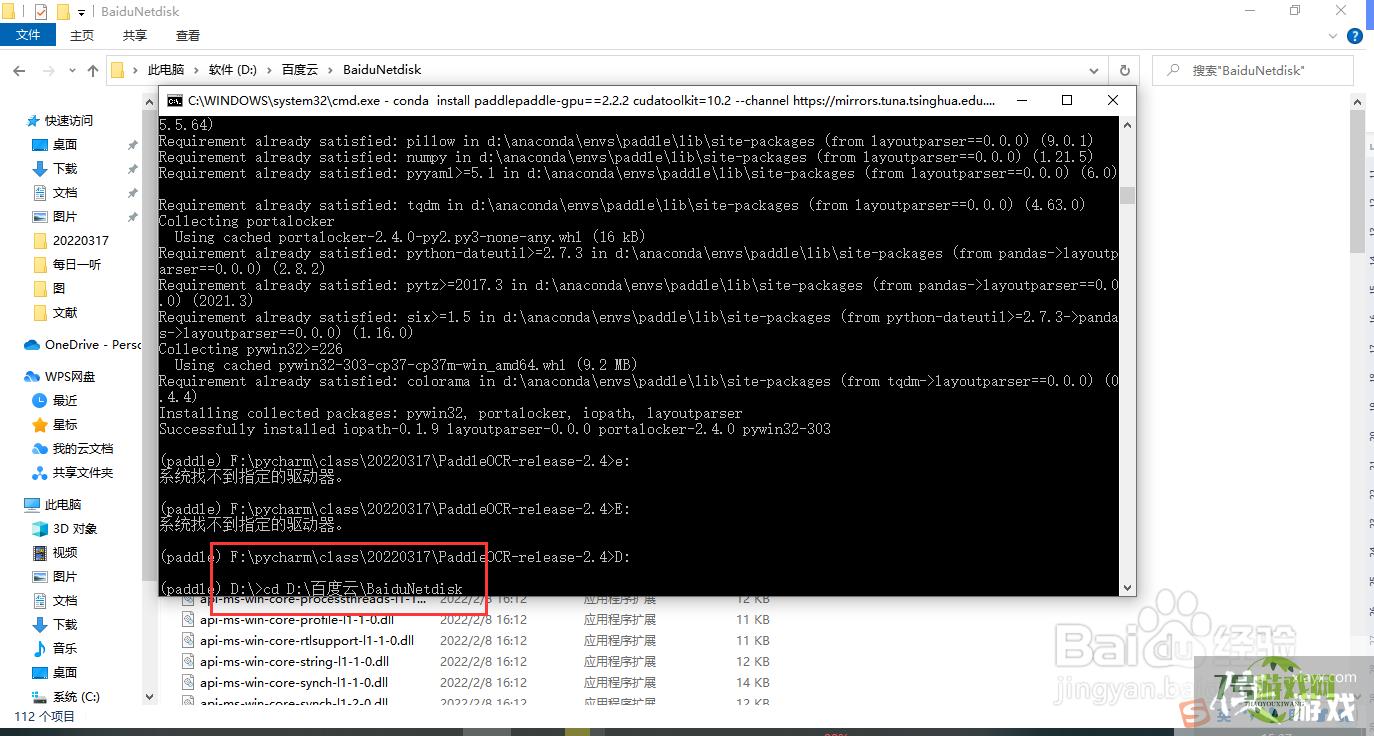Click the pin icon beside 文档 in 快速访问
1374x736 pixels.
pos(132,193)
